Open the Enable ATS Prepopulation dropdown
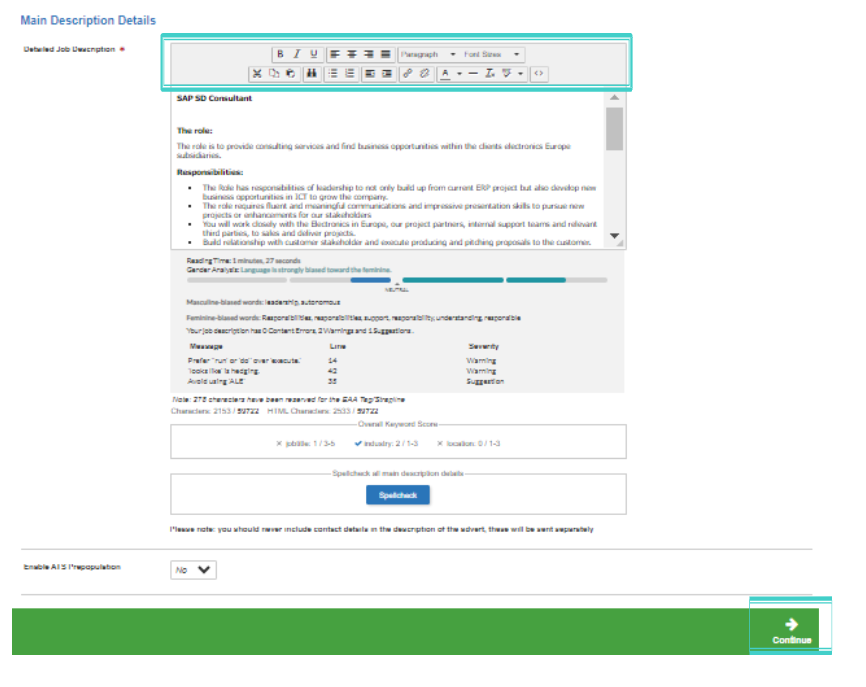This screenshot has height=687, width=866. [193, 570]
